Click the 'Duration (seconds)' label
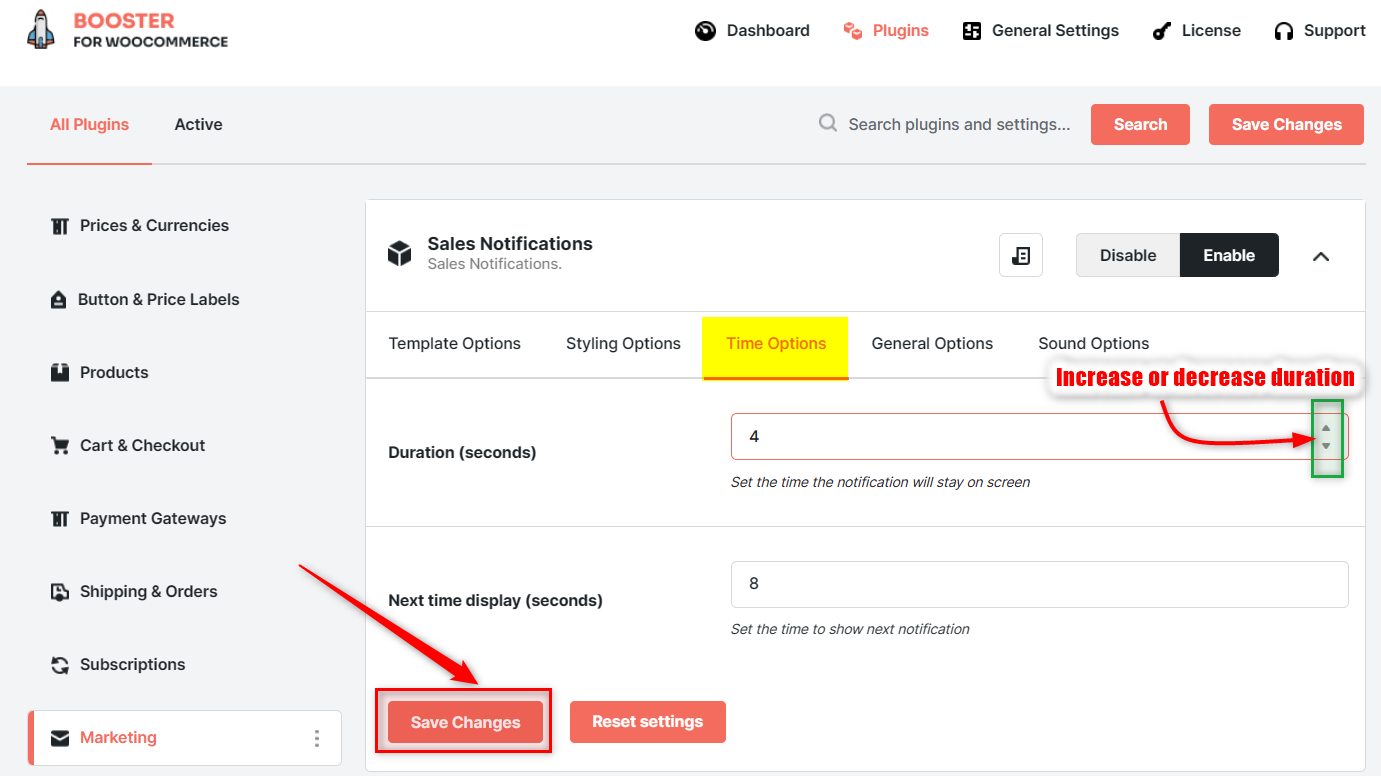The height and width of the screenshot is (776, 1381). point(462,453)
